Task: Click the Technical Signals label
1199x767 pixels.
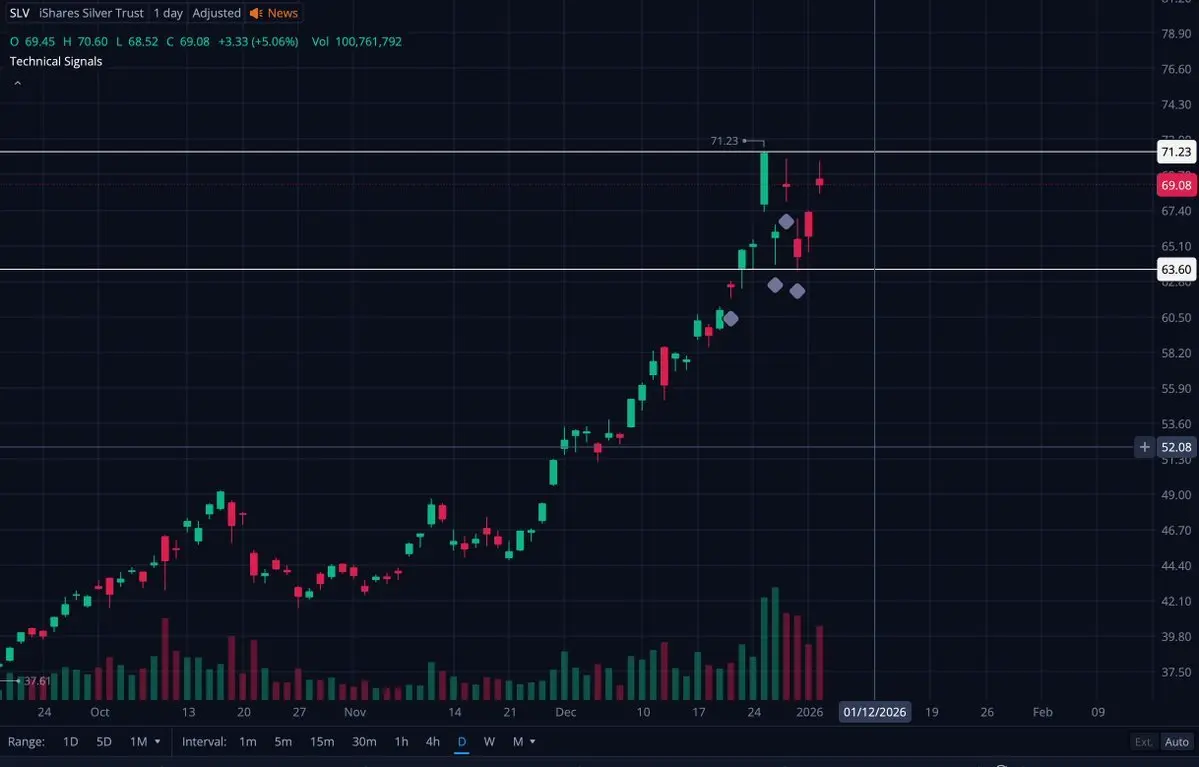Action: pos(56,61)
